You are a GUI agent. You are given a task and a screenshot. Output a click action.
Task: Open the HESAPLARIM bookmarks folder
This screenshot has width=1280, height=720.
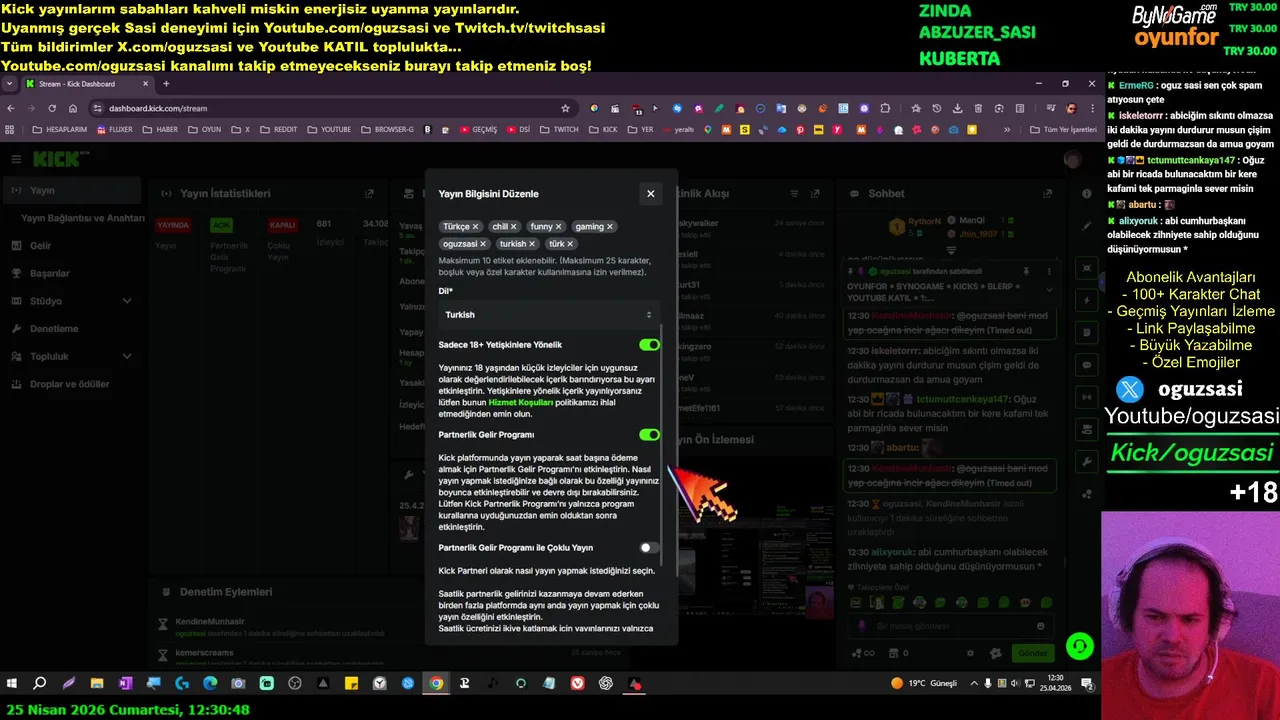(x=60, y=129)
